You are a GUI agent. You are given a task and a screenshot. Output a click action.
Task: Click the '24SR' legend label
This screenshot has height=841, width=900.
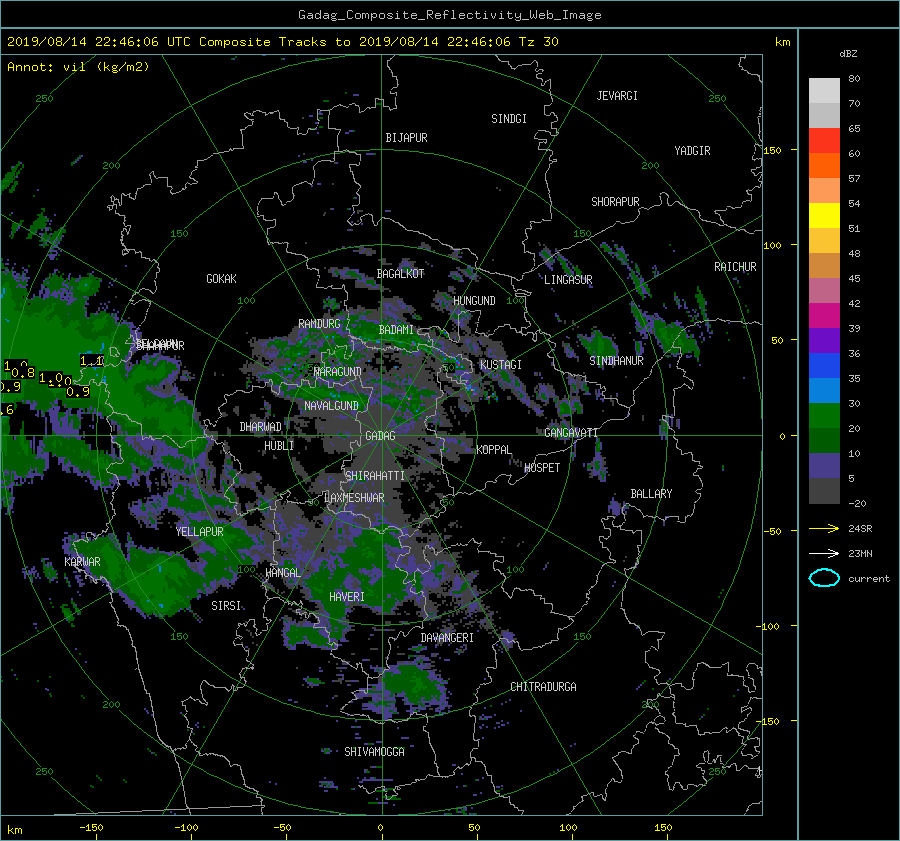click(860, 529)
